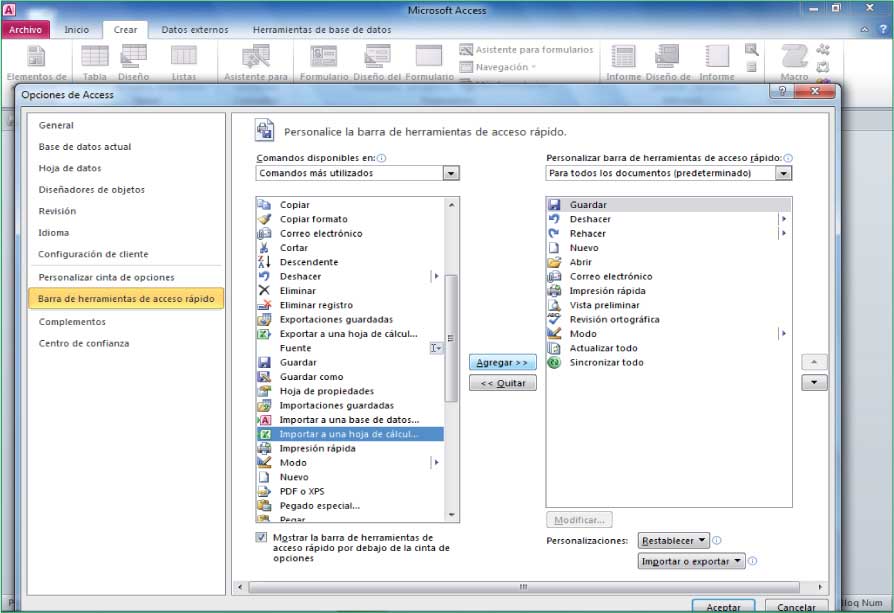Select the Rehacer icon in right list
Image resolution: width=894 pixels, height=613 pixels.
tap(554, 233)
